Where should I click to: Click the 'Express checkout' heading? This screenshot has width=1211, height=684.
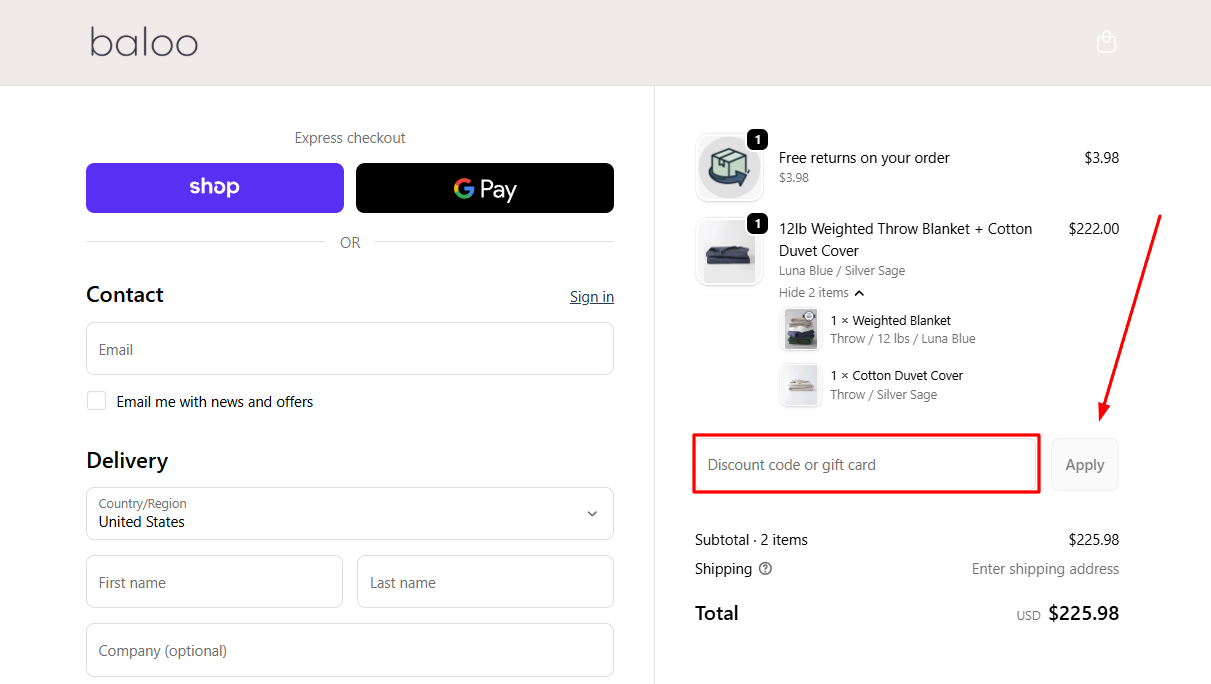coord(350,138)
